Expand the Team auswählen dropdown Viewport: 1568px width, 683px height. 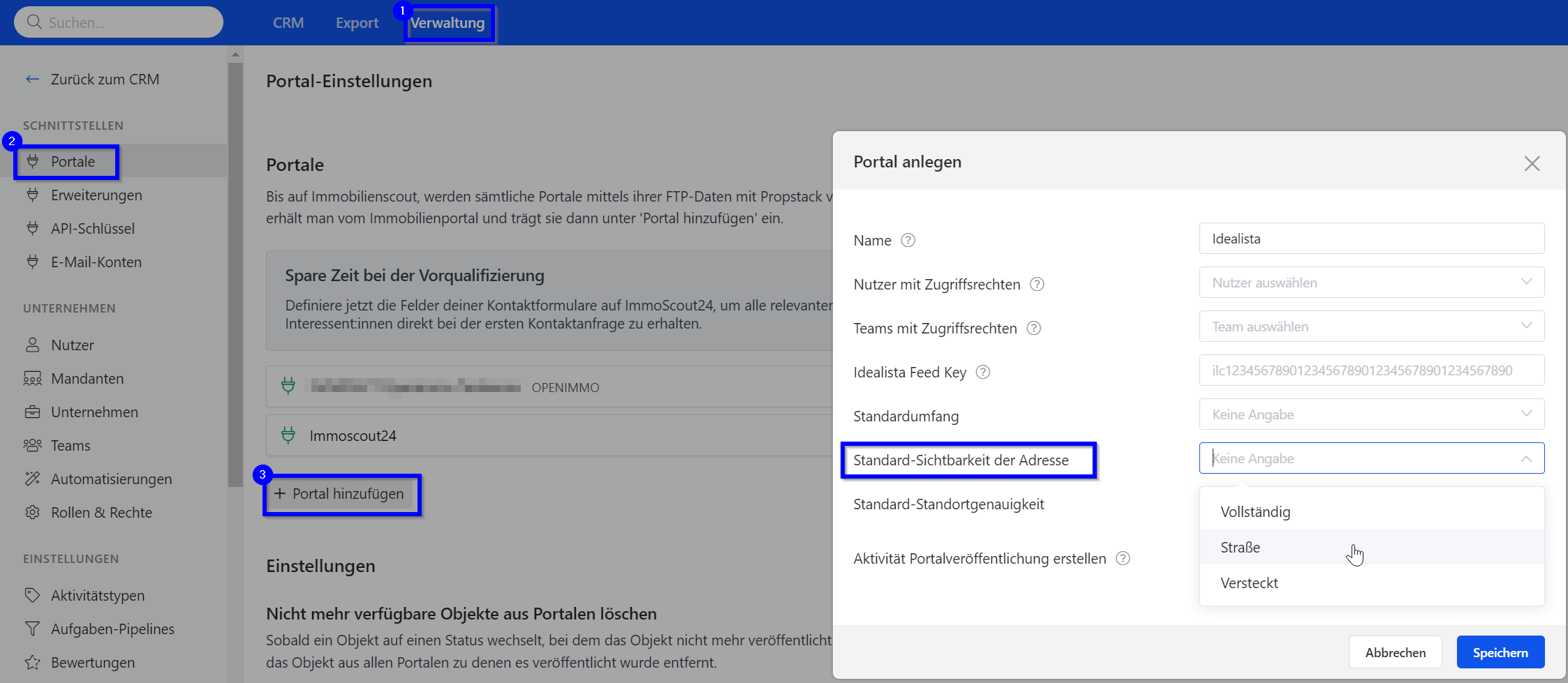pos(1371,327)
